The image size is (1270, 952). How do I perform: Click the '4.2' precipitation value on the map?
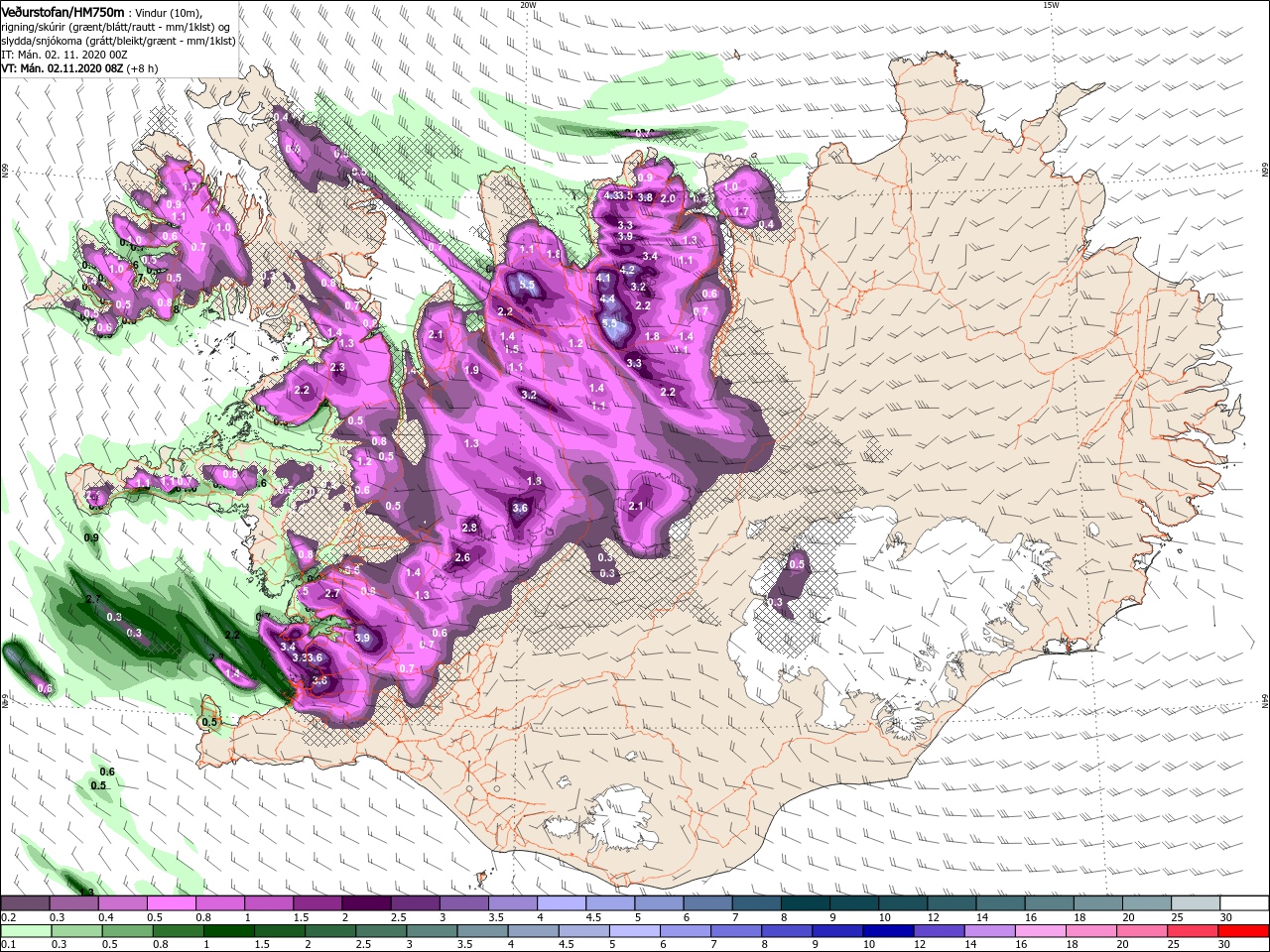tap(627, 270)
